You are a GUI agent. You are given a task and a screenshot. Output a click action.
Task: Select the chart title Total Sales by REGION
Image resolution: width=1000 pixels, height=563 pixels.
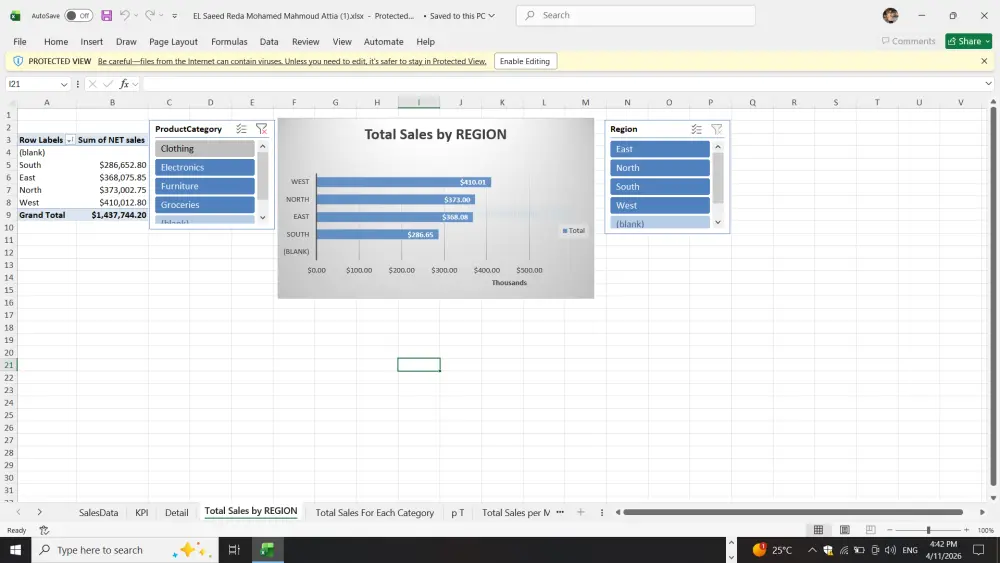[x=436, y=135]
